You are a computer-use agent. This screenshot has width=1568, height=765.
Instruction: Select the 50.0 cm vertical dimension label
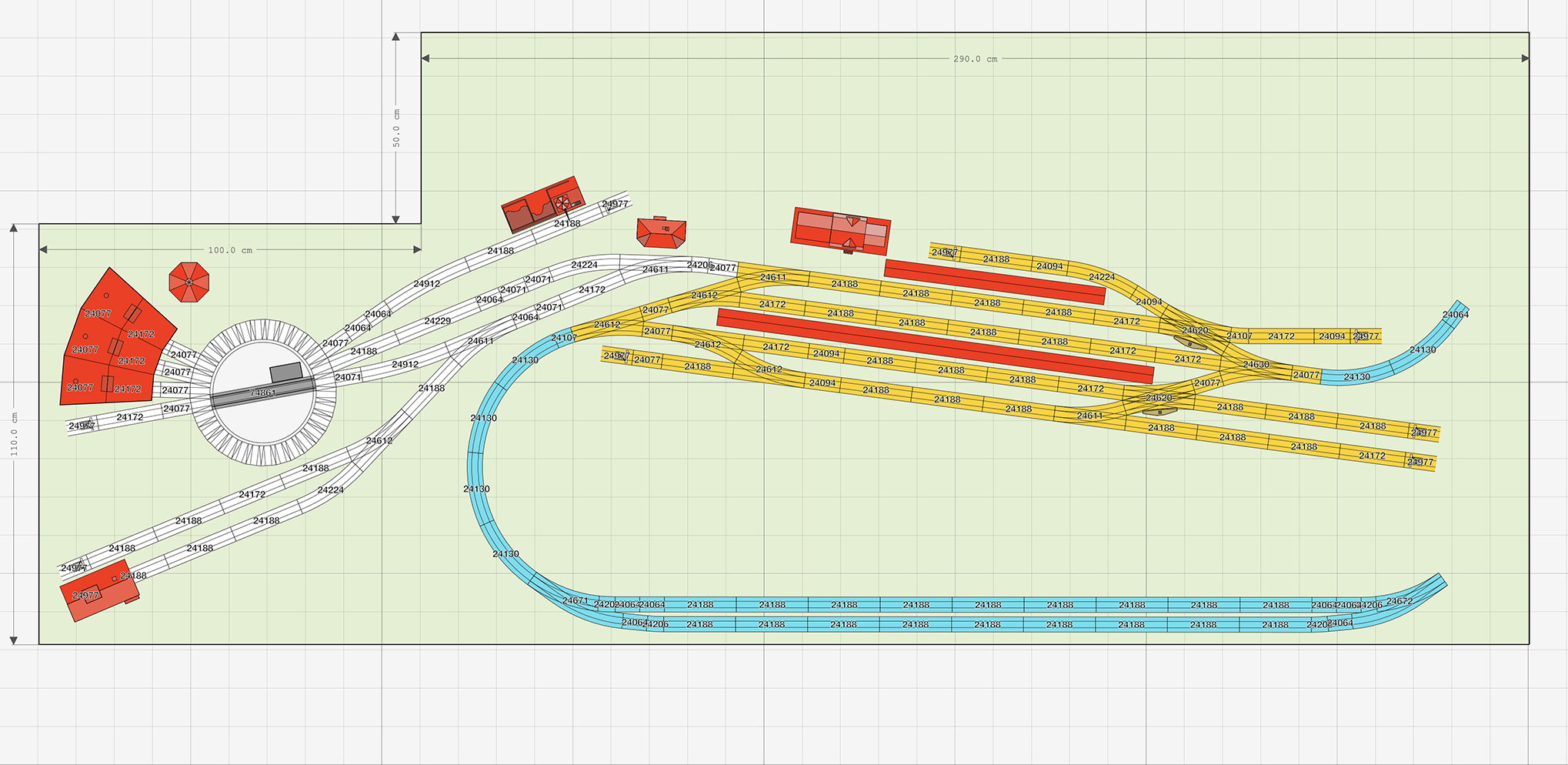[x=396, y=128]
